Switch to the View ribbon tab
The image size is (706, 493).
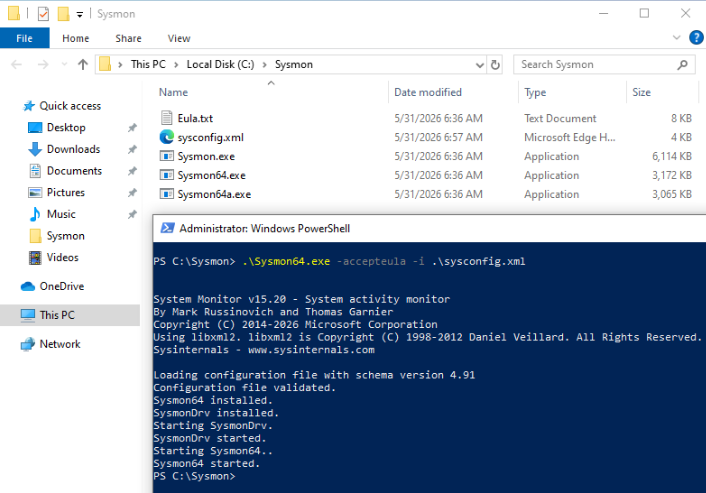coord(179,38)
